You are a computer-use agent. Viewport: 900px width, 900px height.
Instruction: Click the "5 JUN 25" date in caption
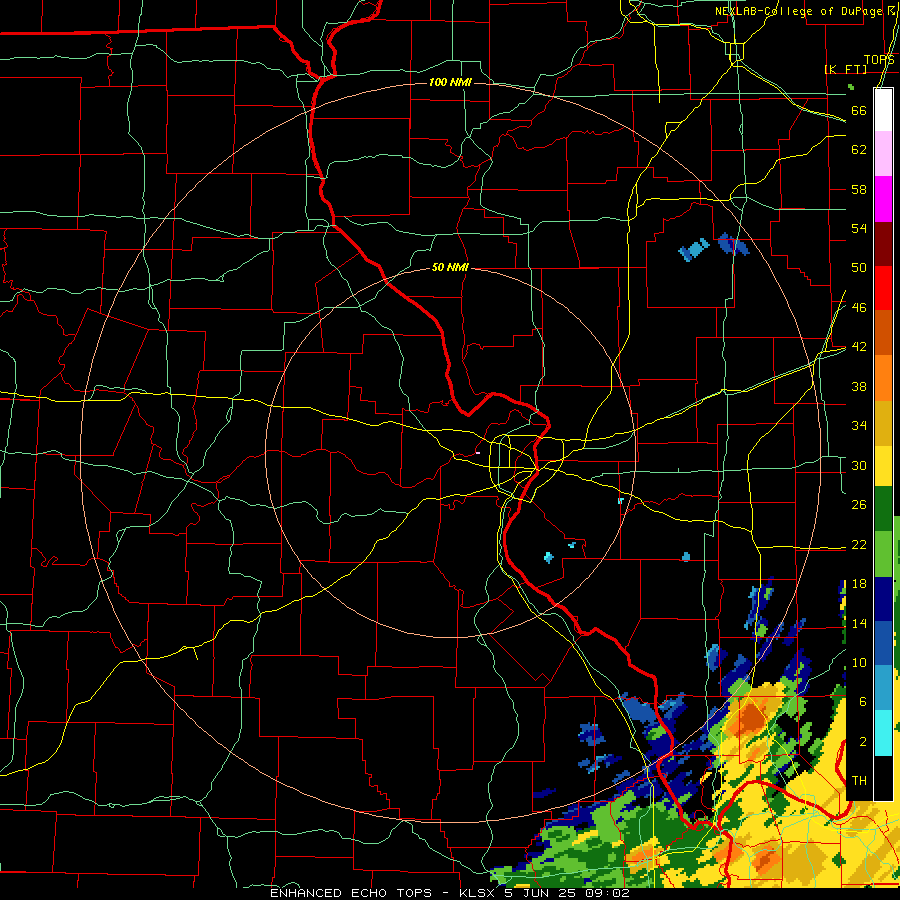pos(540,893)
